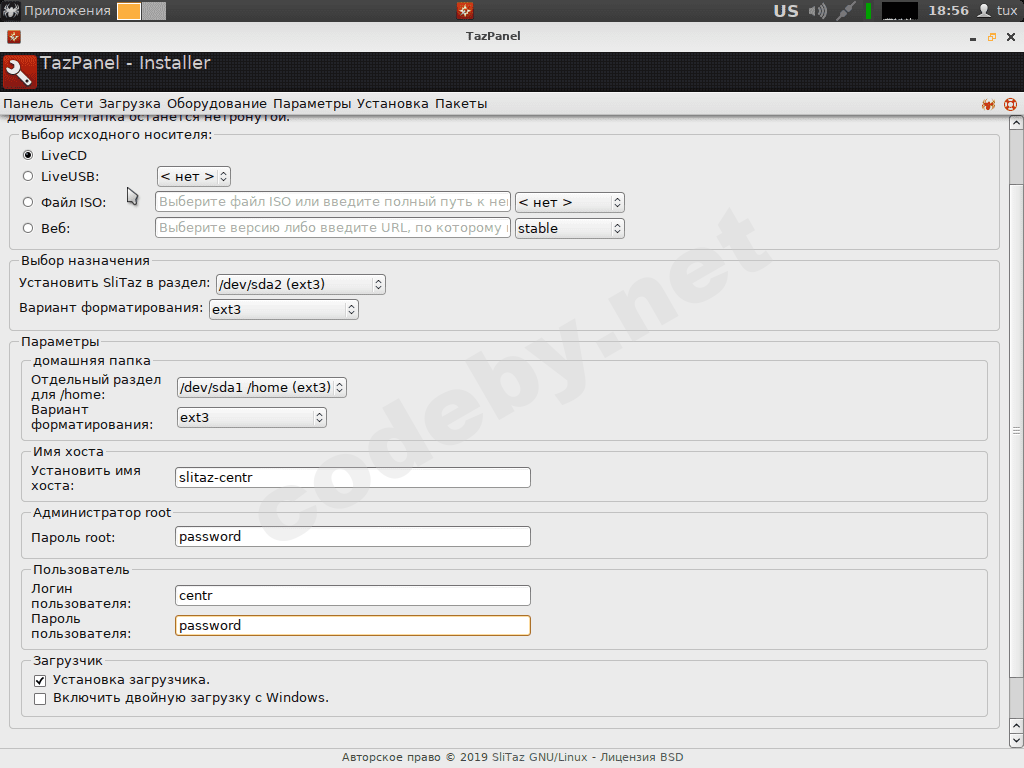
Task: Click the scrollbar down arrow at bottom
Action: 1016,741
